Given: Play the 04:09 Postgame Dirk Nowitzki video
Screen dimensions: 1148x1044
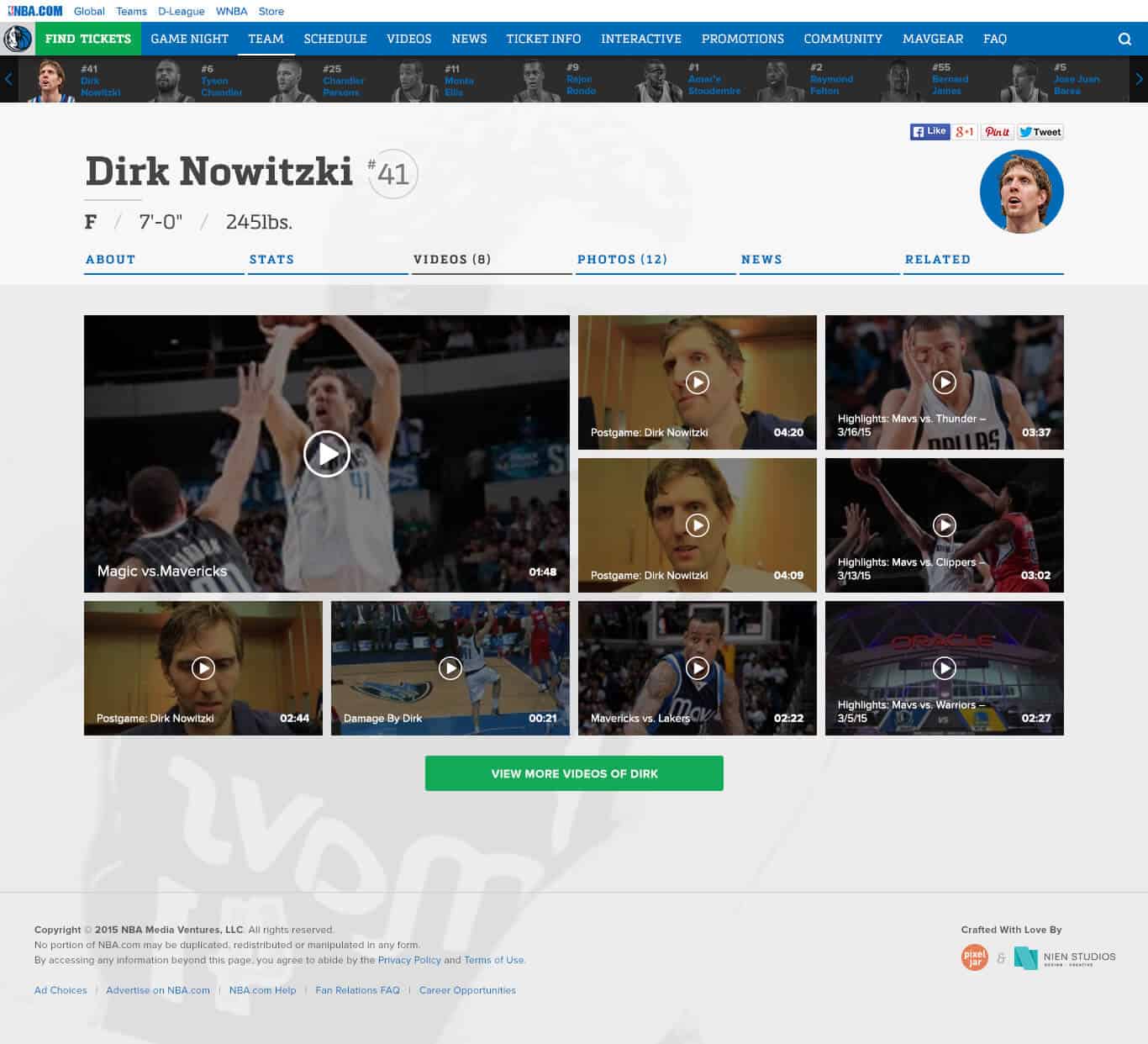Looking at the screenshot, I should pyautogui.click(x=698, y=525).
